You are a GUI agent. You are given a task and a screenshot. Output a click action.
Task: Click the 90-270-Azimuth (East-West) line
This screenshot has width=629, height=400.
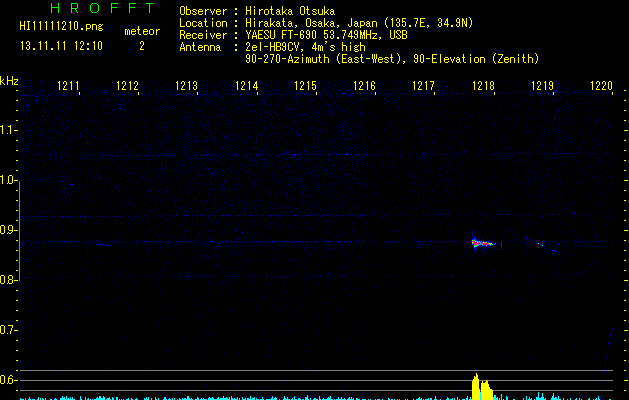click(x=392, y=59)
